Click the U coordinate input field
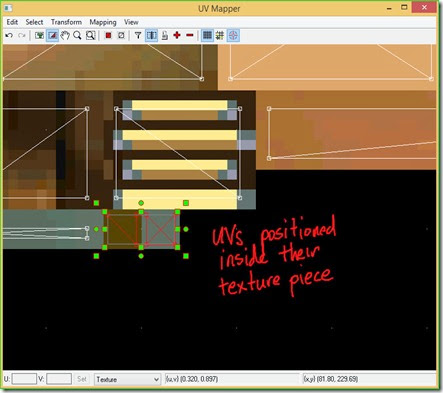Image resolution: width=443 pixels, height=393 pixels. [x=24, y=379]
